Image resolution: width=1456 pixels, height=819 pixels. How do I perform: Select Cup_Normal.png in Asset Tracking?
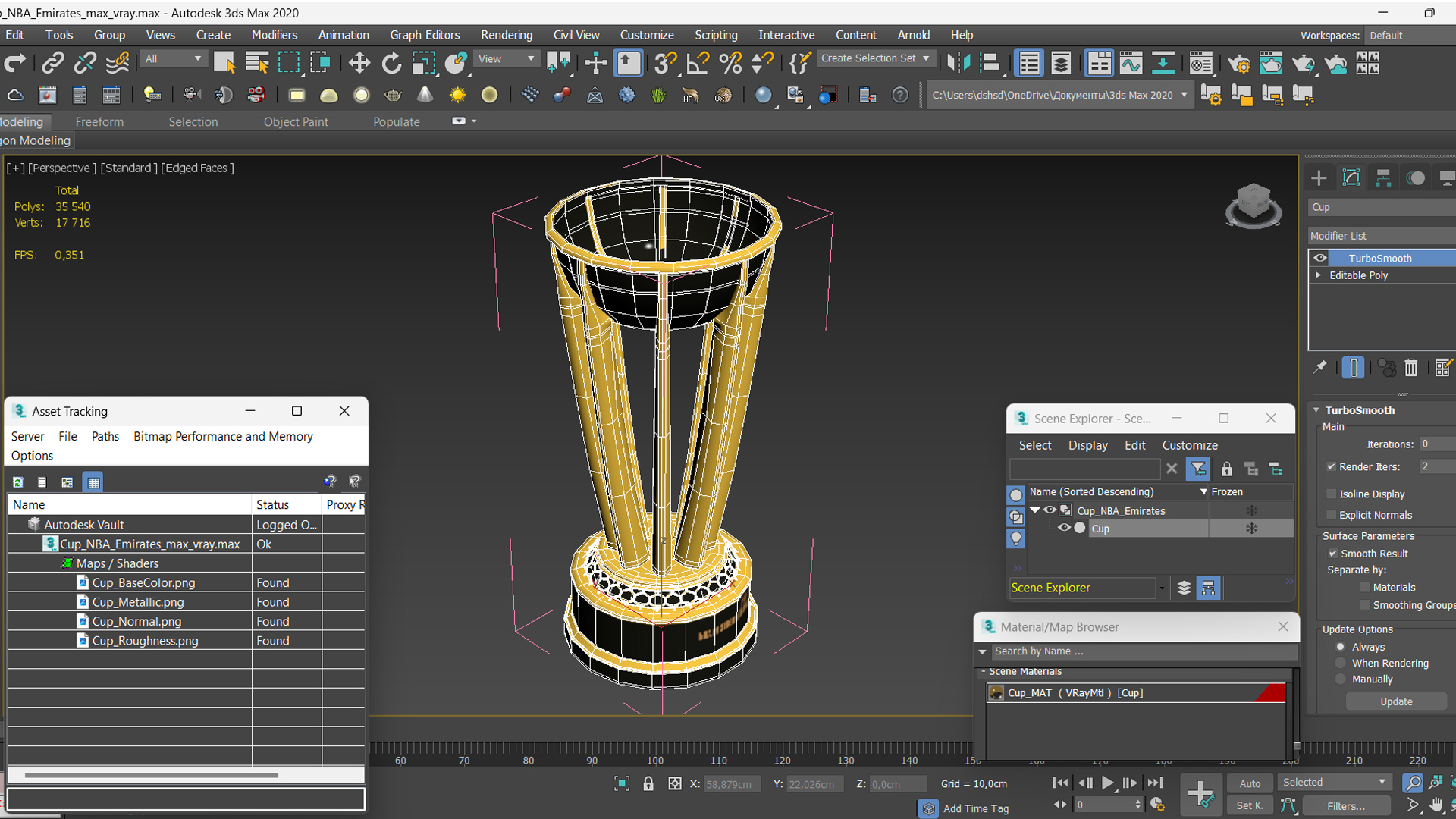136,622
